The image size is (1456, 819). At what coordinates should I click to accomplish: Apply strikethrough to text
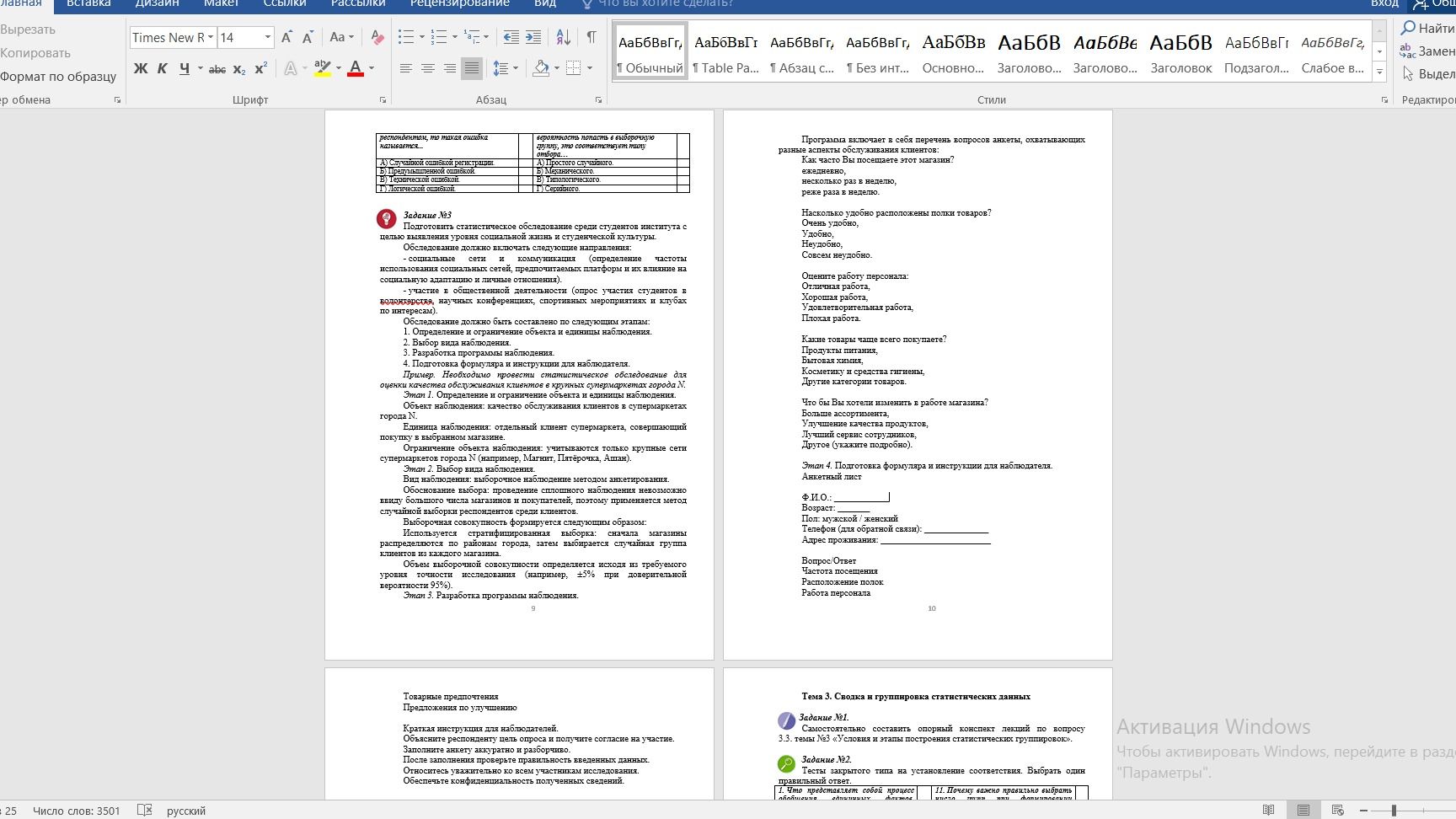pos(217,69)
